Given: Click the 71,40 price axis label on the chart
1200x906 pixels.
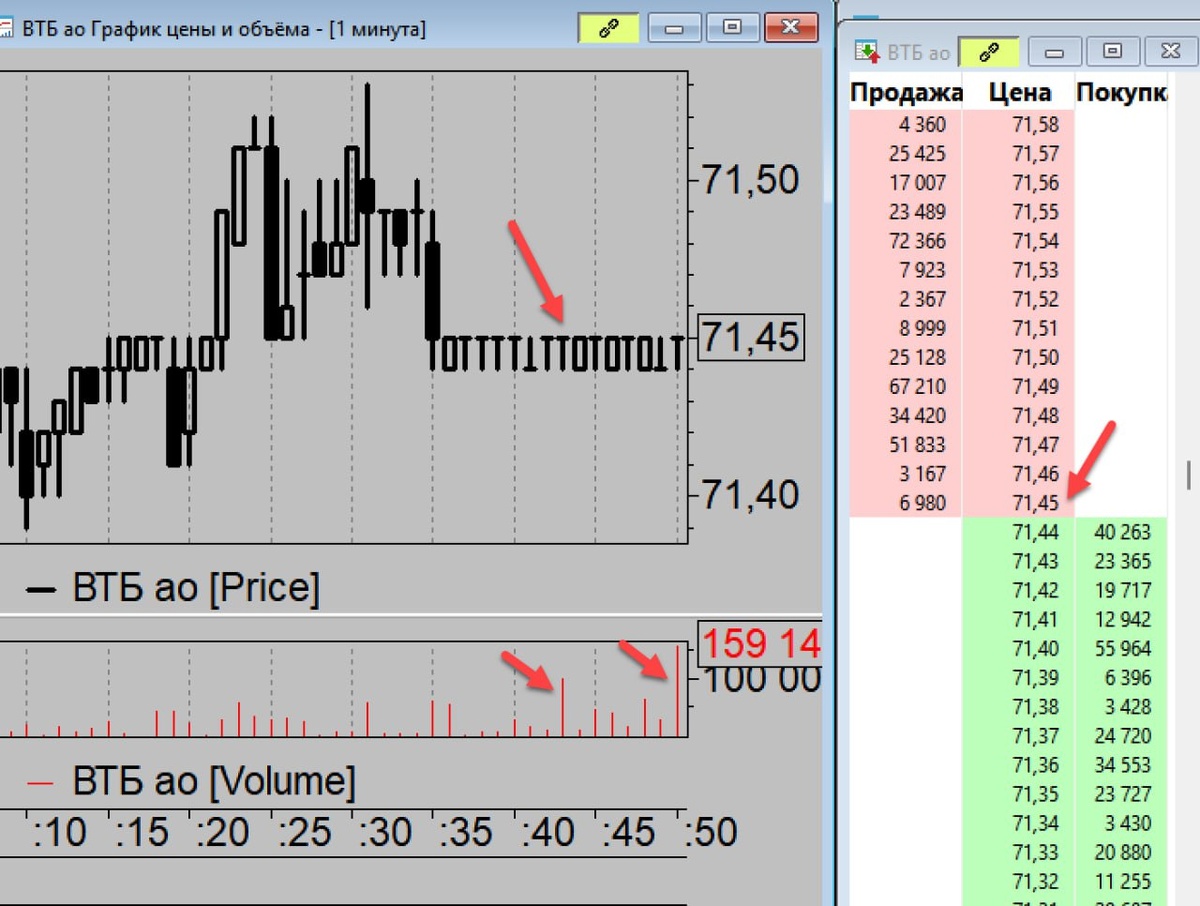Looking at the screenshot, I should pos(750,494).
